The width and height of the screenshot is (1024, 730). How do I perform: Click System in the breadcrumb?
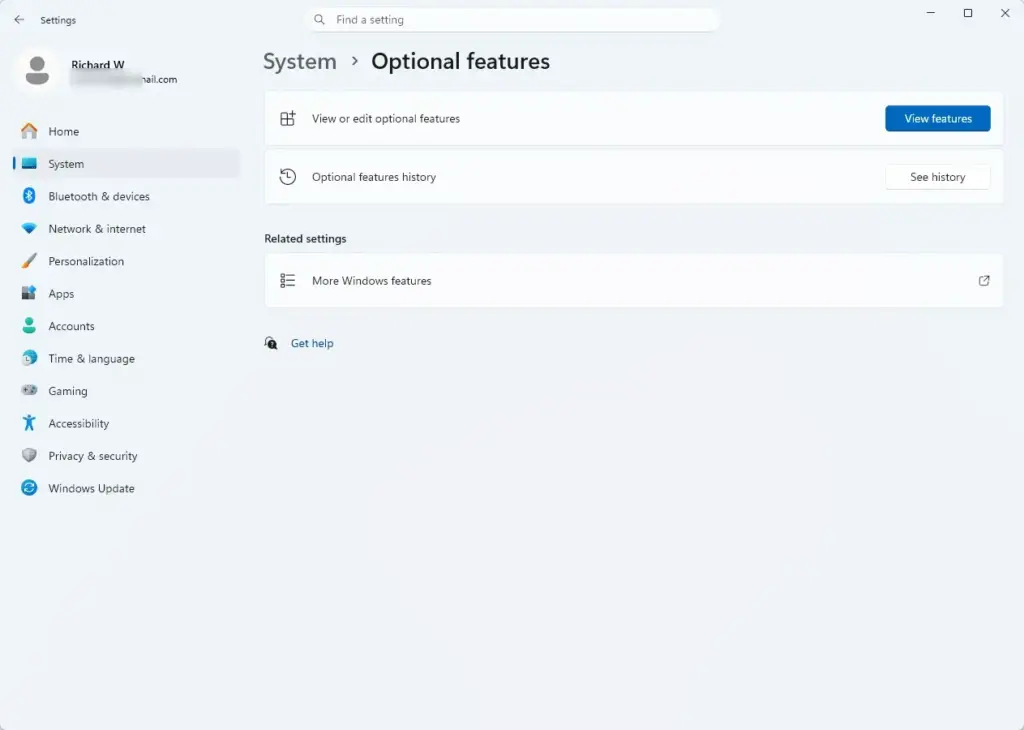(x=300, y=61)
